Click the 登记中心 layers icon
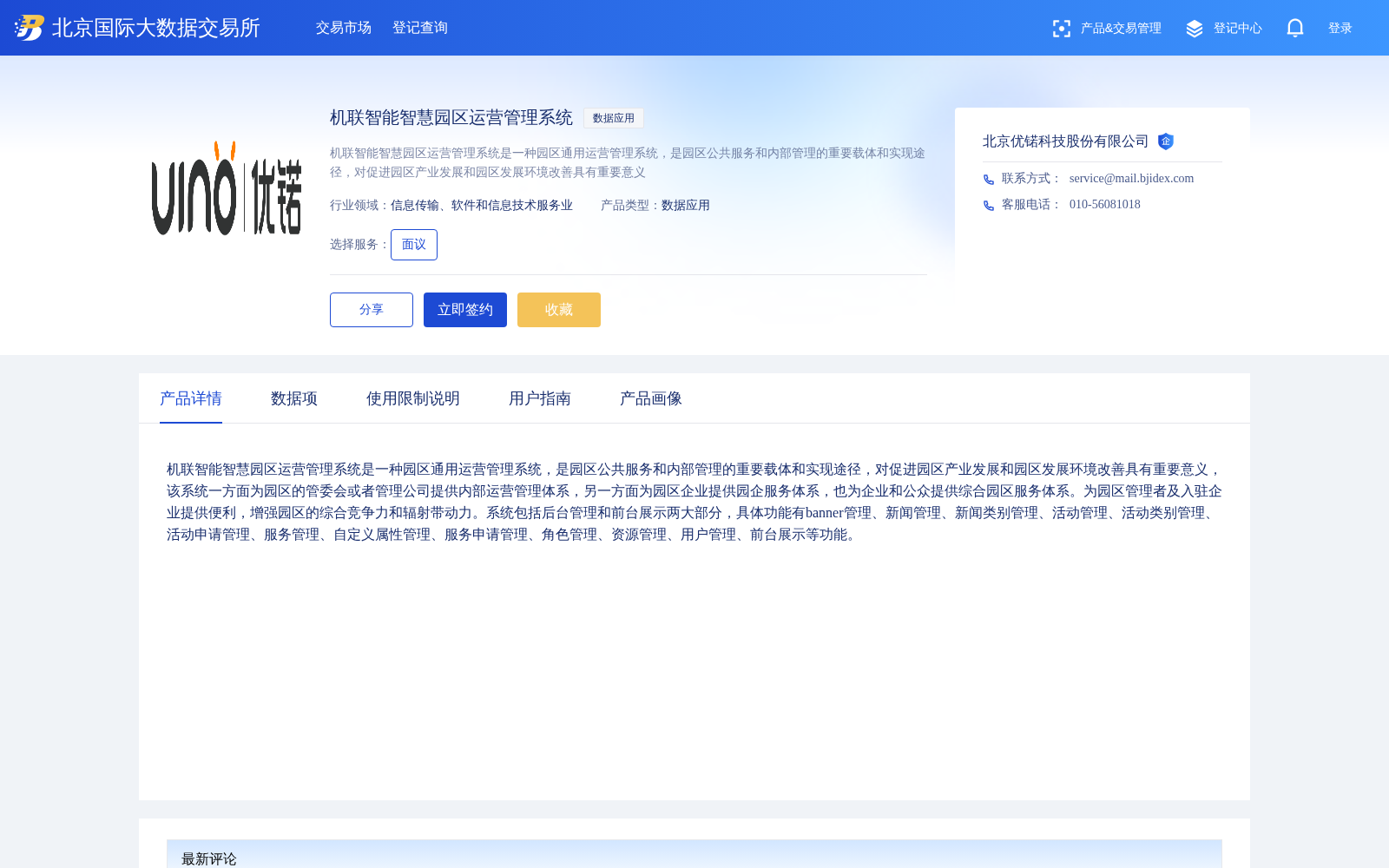Viewport: 1389px width, 868px height. [x=1195, y=29]
